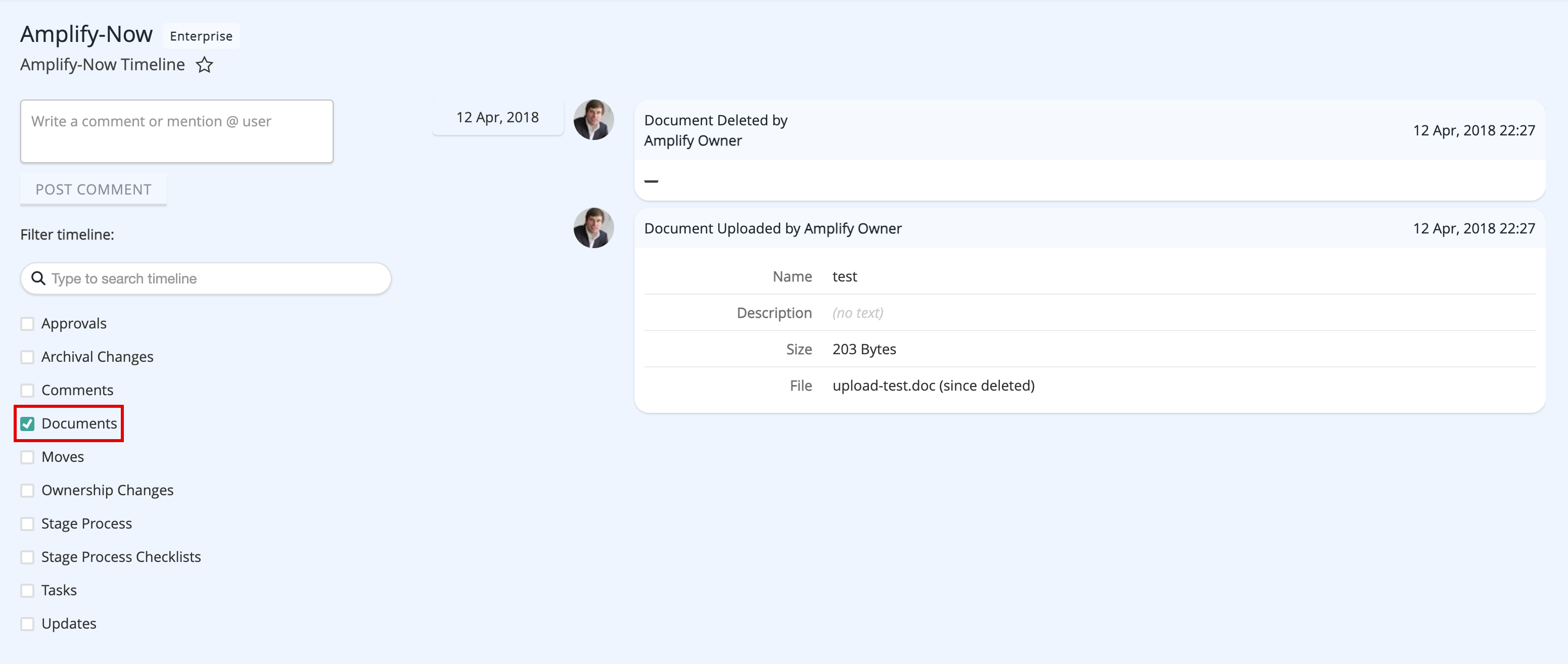Click into the timeline search field
The image size is (1568, 664).
coord(206,279)
